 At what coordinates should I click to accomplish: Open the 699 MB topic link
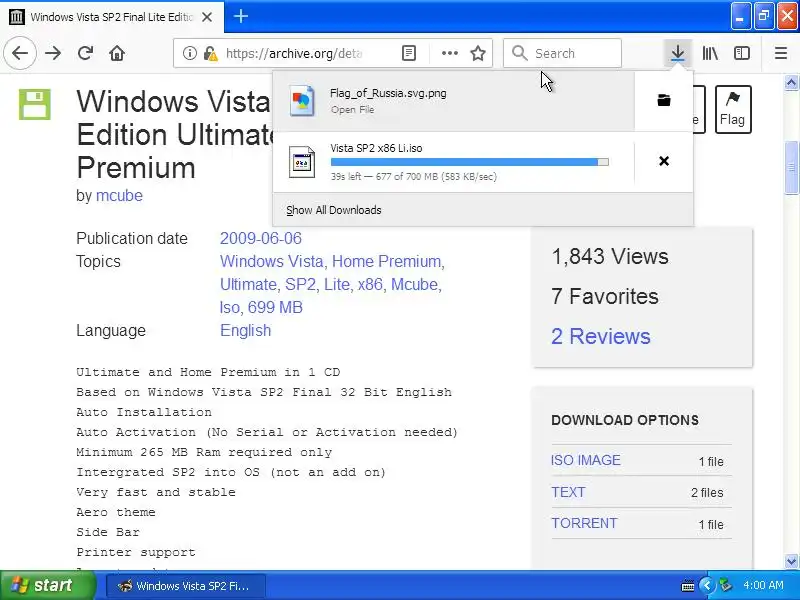(x=275, y=308)
